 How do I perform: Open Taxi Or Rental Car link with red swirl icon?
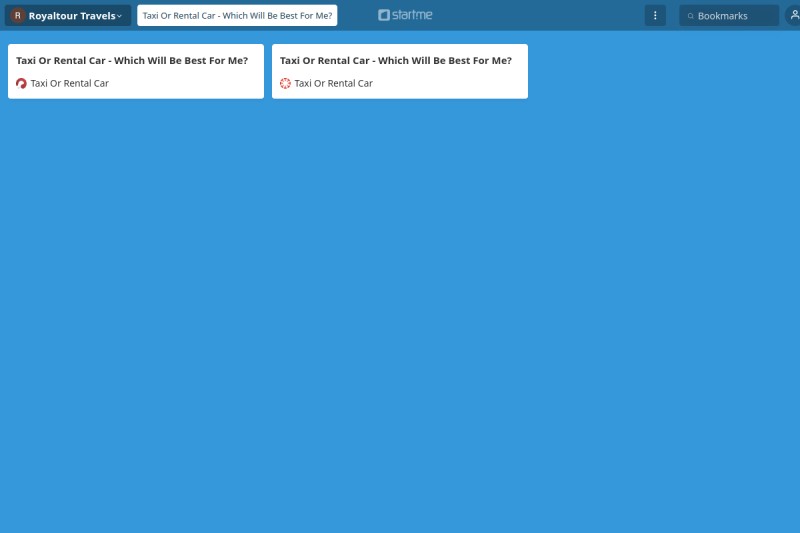click(69, 83)
